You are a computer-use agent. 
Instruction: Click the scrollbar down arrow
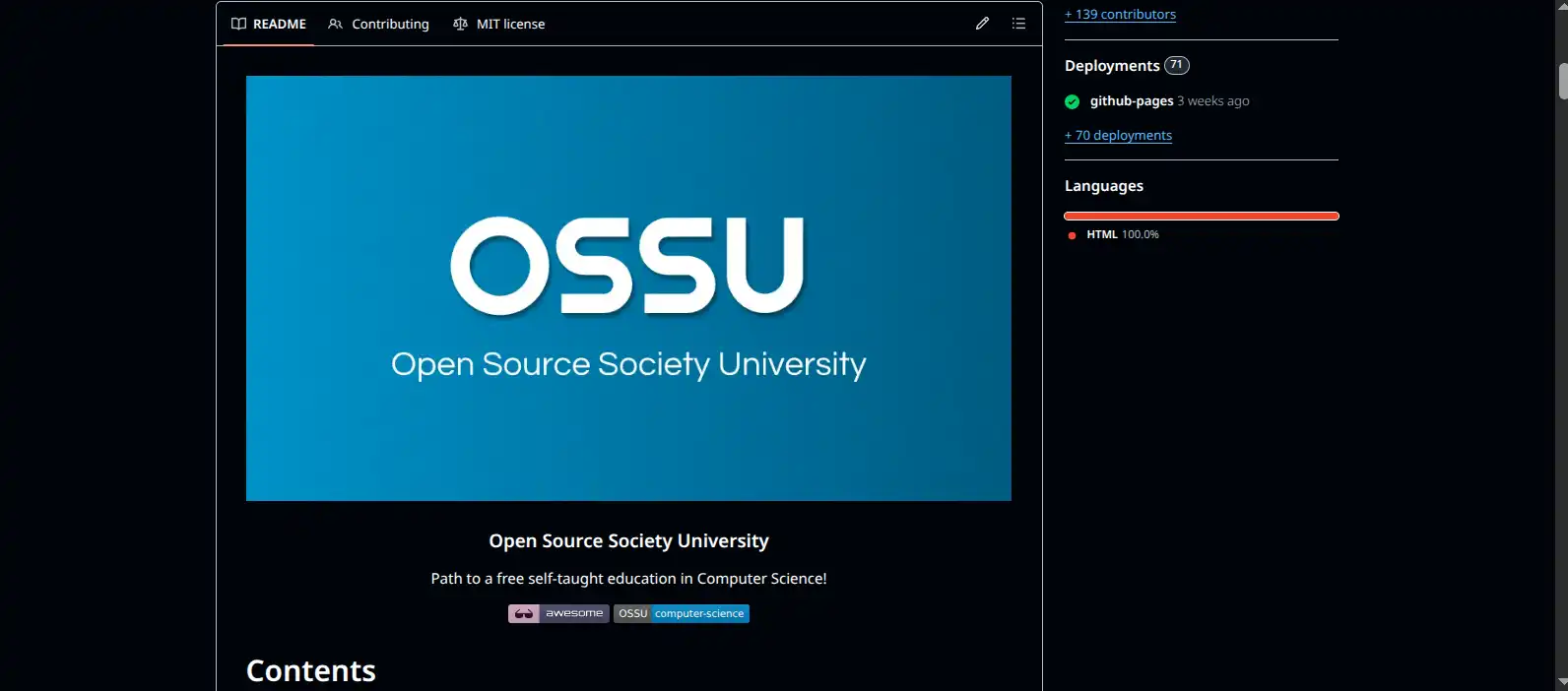coord(1562,682)
